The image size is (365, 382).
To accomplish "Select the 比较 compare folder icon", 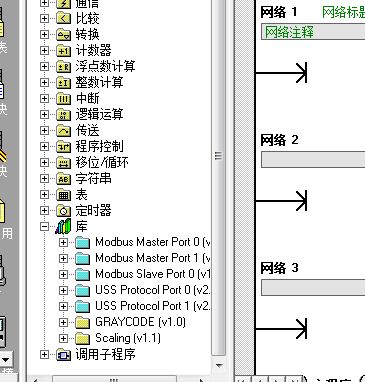I will click(63, 18).
